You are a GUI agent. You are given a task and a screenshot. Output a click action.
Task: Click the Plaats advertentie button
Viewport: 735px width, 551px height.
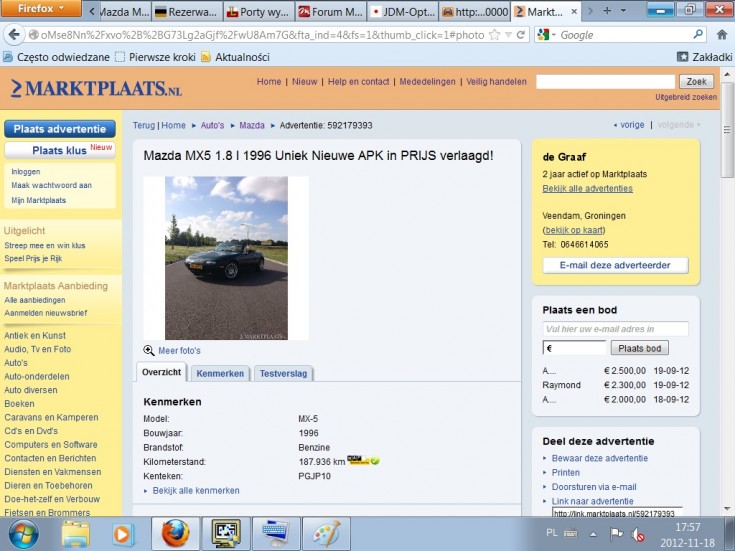coord(60,129)
